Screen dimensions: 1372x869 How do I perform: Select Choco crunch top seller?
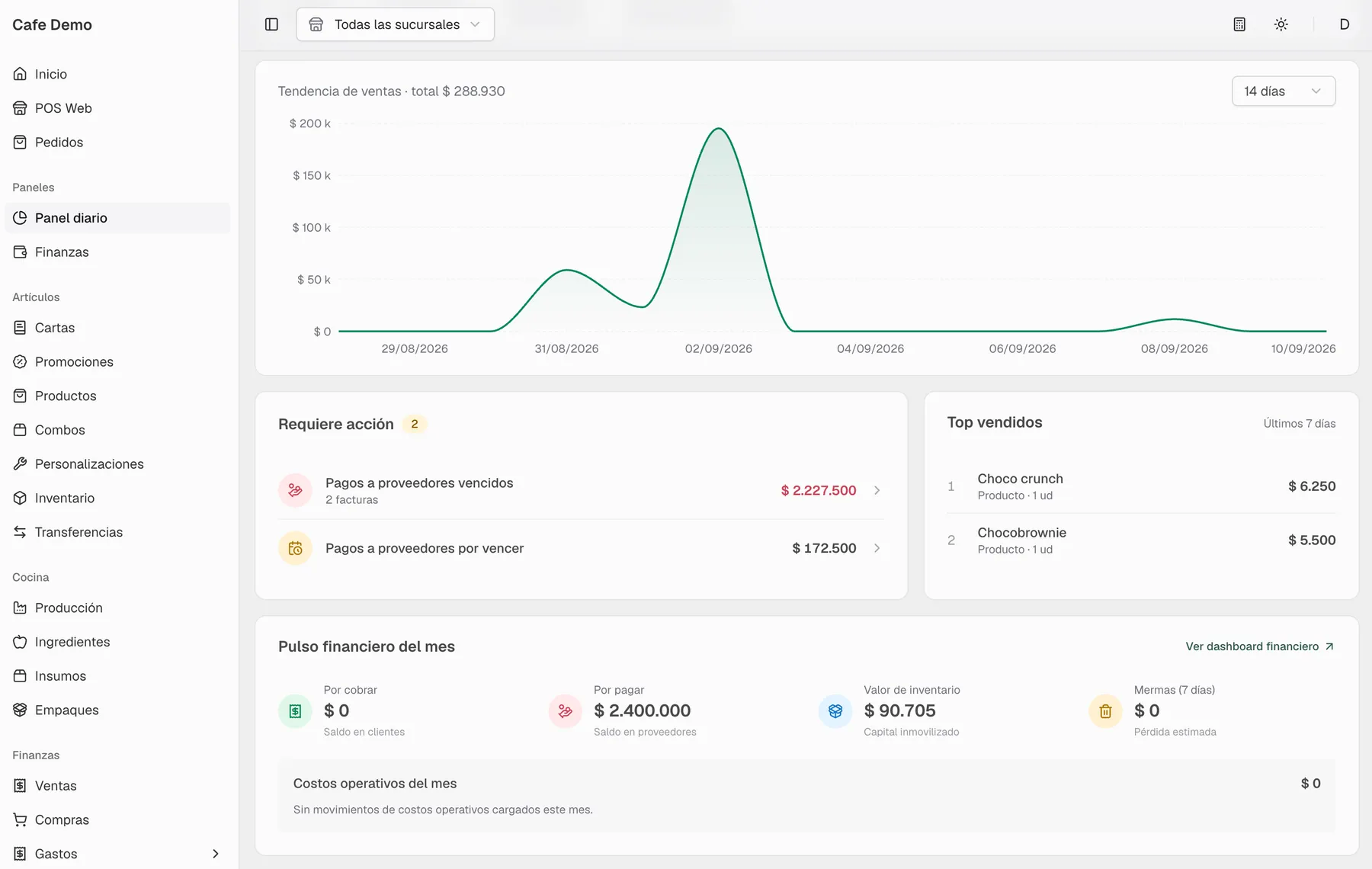[x=1141, y=486]
